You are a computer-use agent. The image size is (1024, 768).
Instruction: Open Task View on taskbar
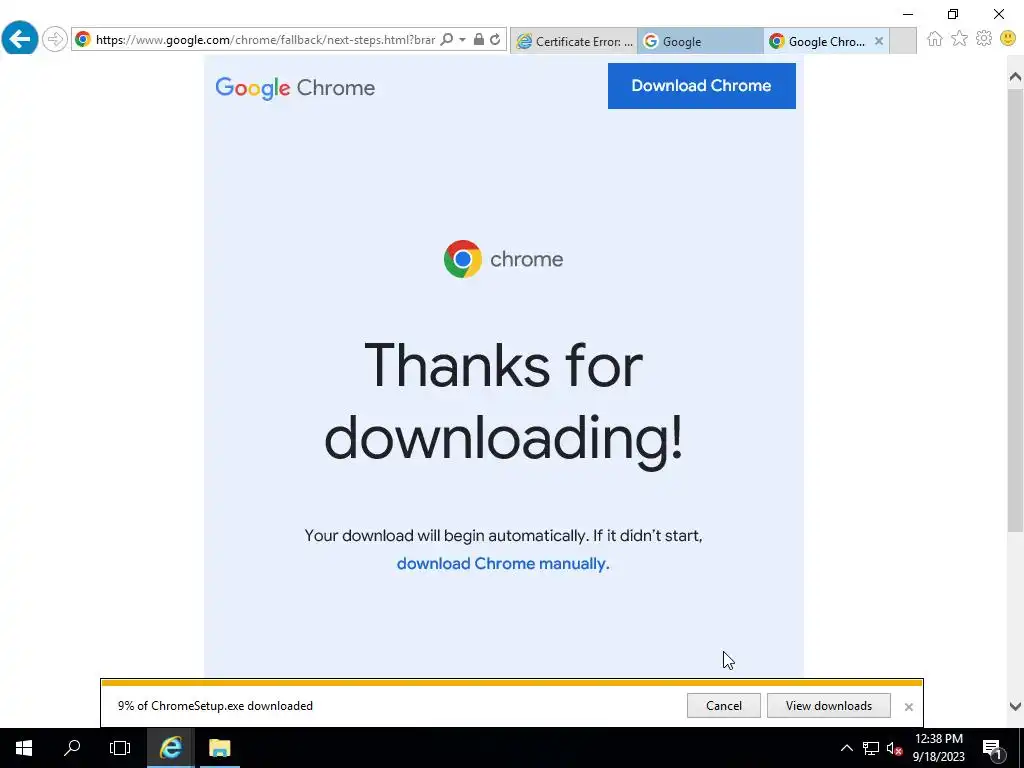pos(120,748)
